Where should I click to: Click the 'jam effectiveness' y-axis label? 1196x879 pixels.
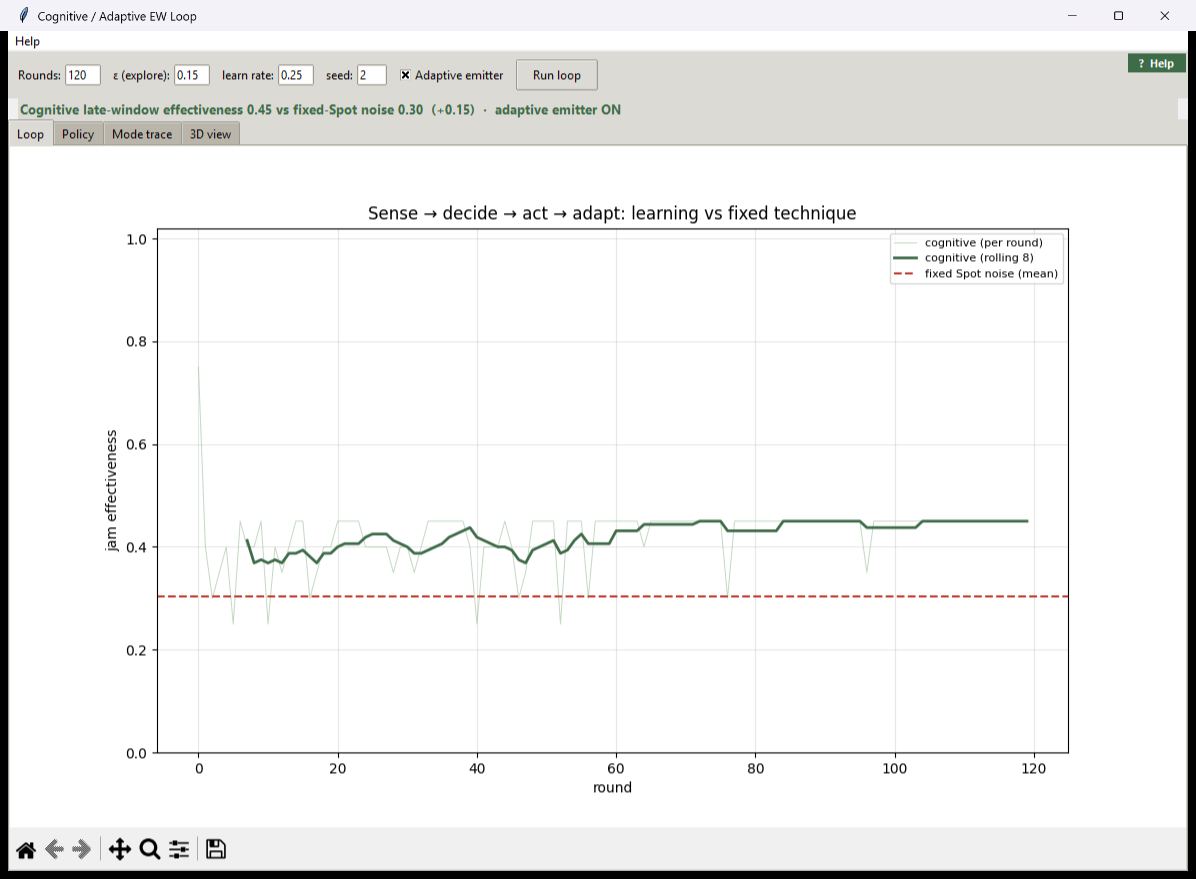pyautogui.click(x=111, y=491)
